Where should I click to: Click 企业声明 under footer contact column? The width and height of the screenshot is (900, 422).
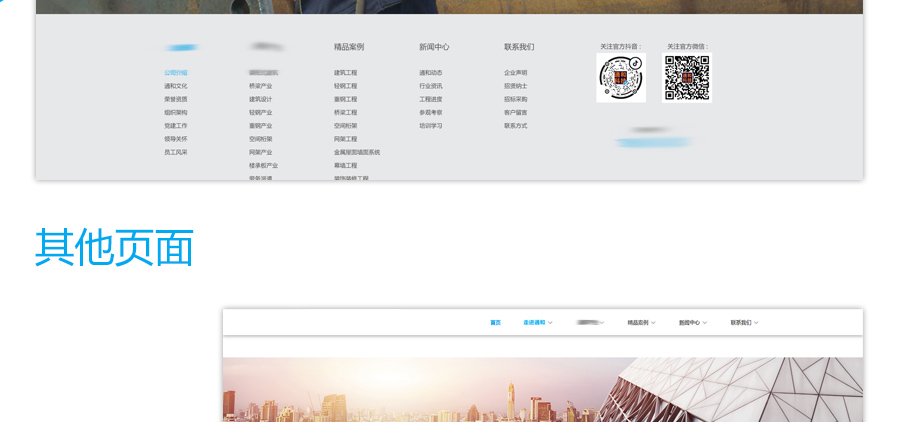pyautogui.click(x=515, y=73)
